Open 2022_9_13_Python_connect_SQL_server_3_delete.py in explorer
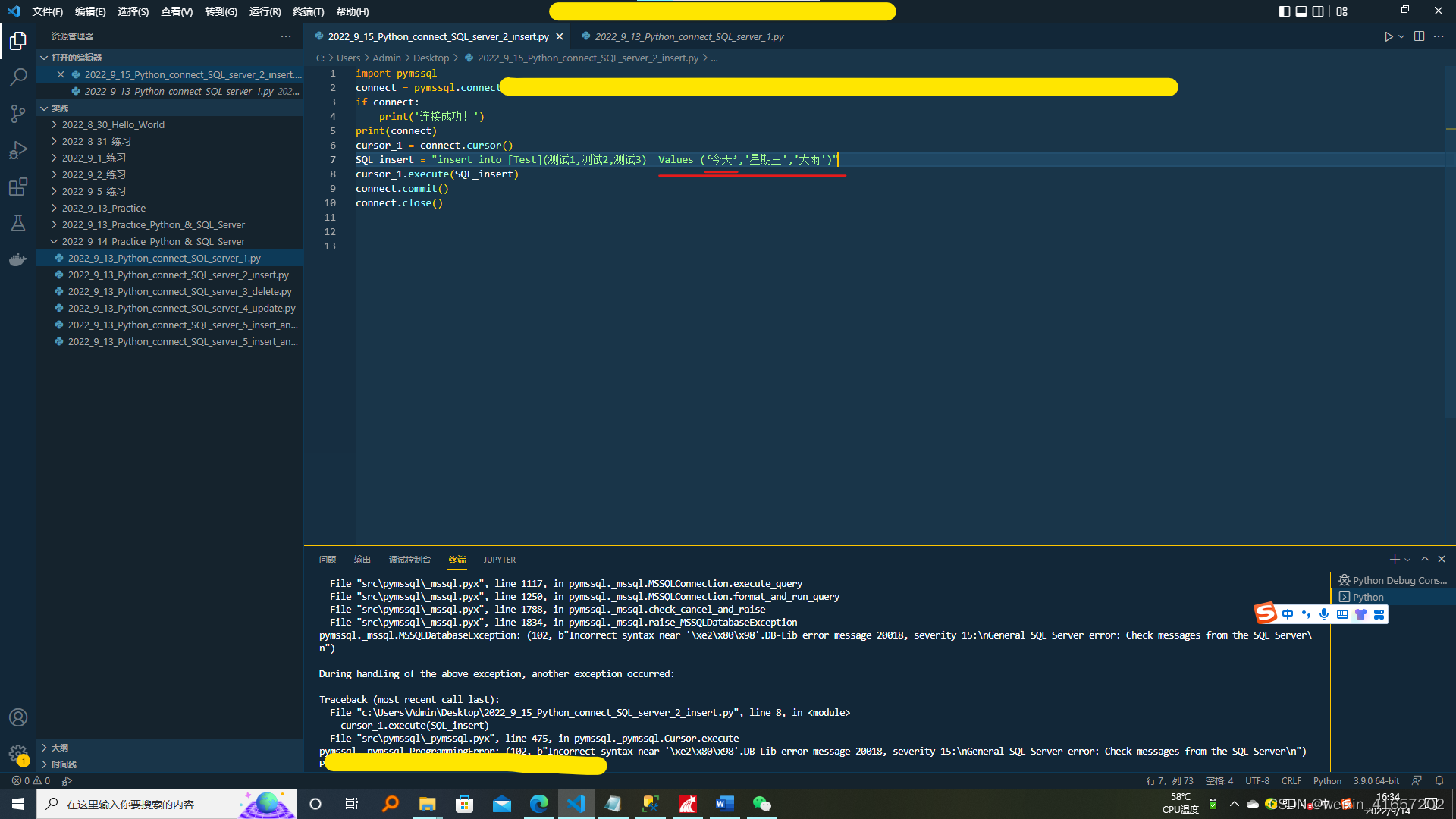 tap(179, 291)
